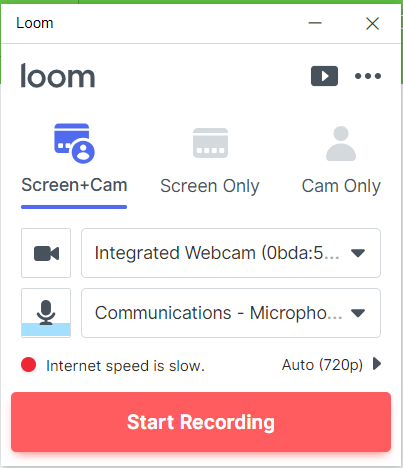Expand the Integrated Webcam dropdown arrow
Image resolution: width=403 pixels, height=468 pixels.
click(x=358, y=253)
